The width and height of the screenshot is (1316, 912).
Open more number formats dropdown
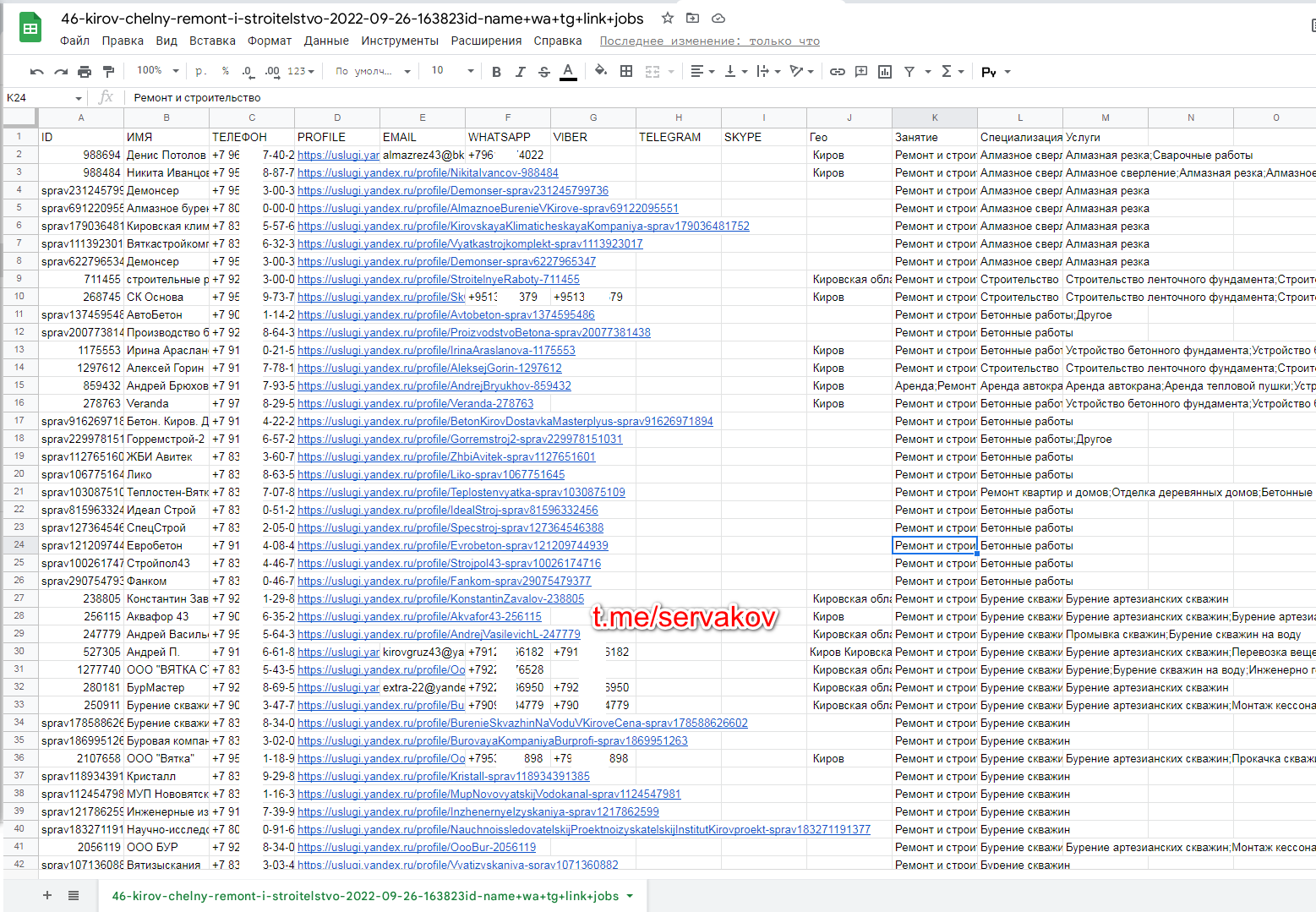(x=300, y=71)
